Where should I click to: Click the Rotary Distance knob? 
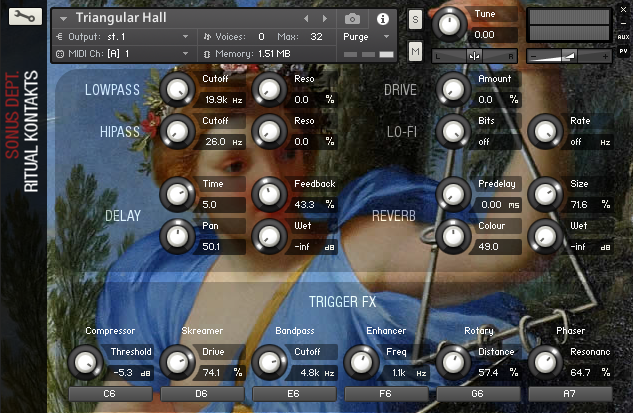point(453,363)
